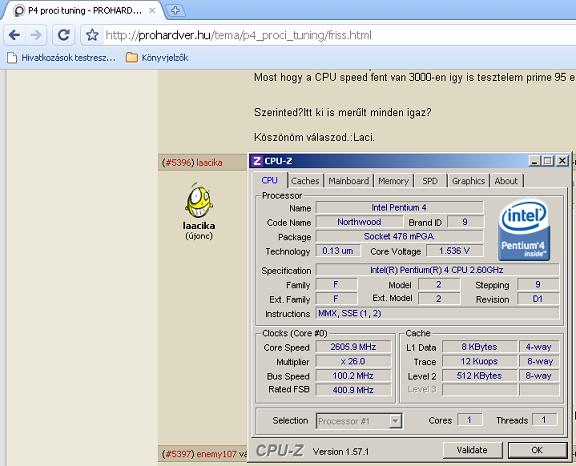Viewport: 576px width, 466px height.
Task: Click the Trace value '12 Kuops'
Action: coord(479,361)
